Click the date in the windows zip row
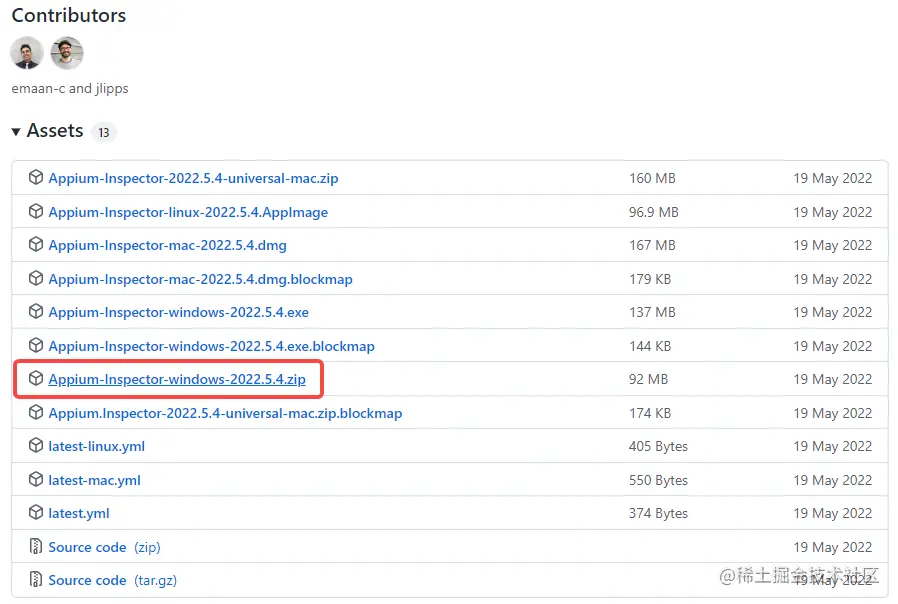898x604 pixels. [833, 379]
